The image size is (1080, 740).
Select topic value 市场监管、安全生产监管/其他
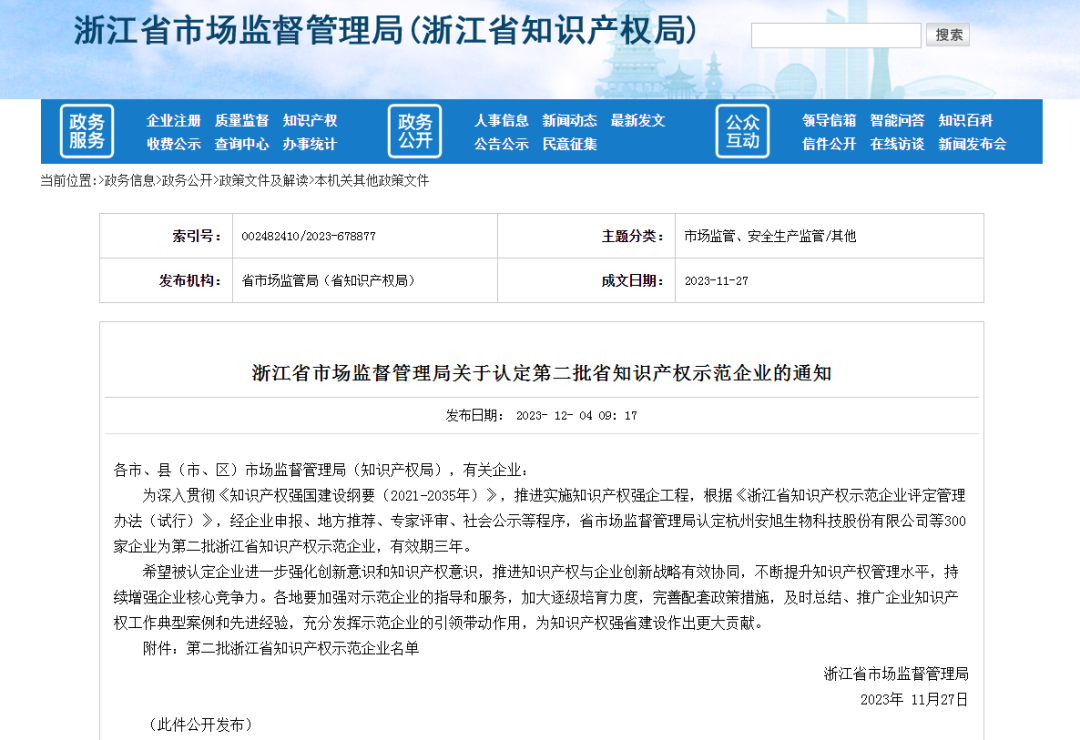pyautogui.click(x=770, y=236)
